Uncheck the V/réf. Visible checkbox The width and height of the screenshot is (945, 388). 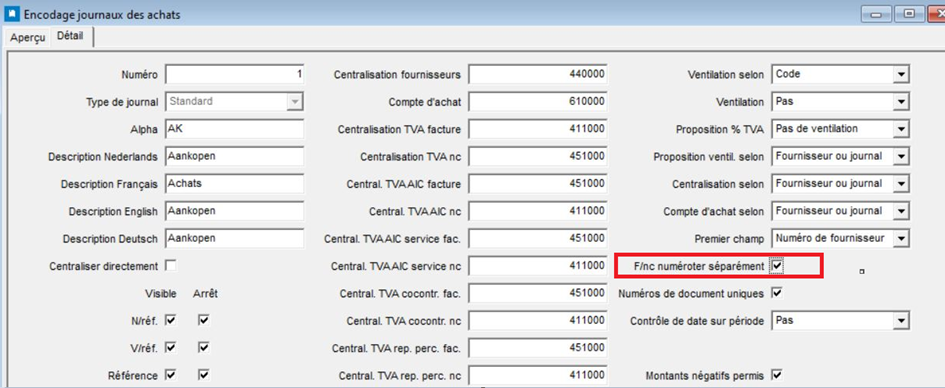tap(171, 348)
